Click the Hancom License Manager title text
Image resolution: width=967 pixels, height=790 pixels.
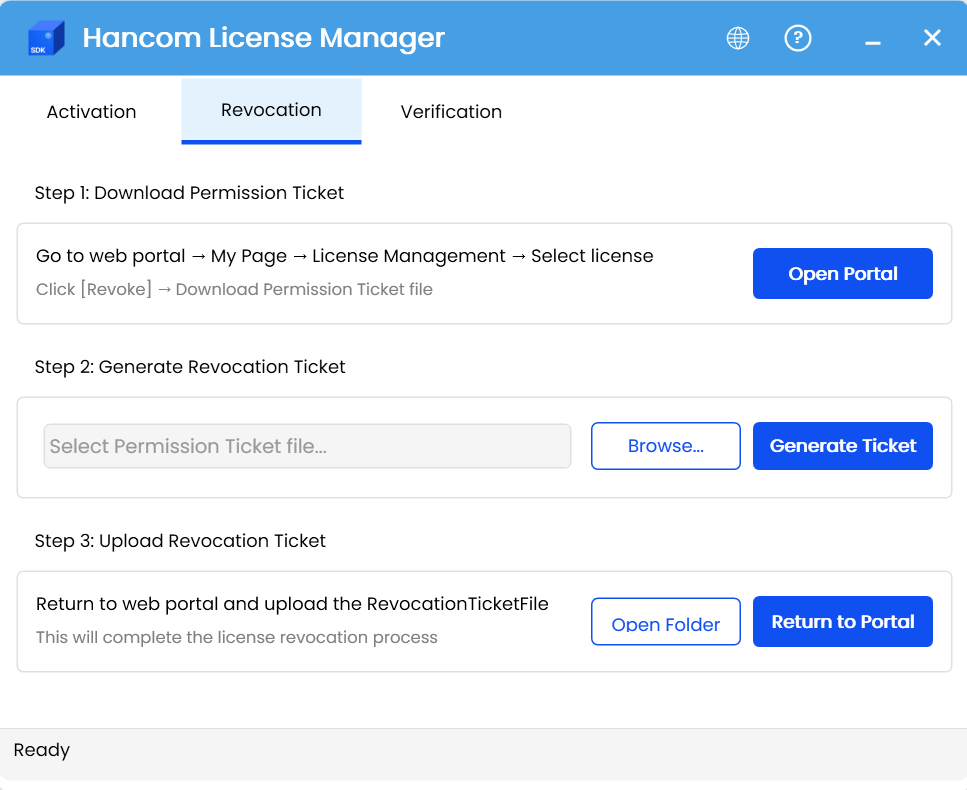pyautogui.click(x=264, y=38)
